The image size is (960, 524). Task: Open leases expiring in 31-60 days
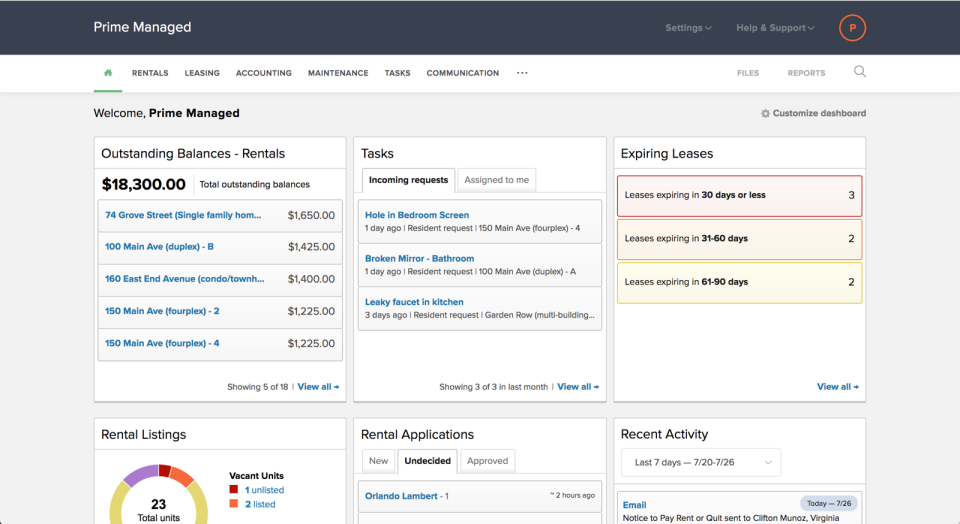pos(740,239)
